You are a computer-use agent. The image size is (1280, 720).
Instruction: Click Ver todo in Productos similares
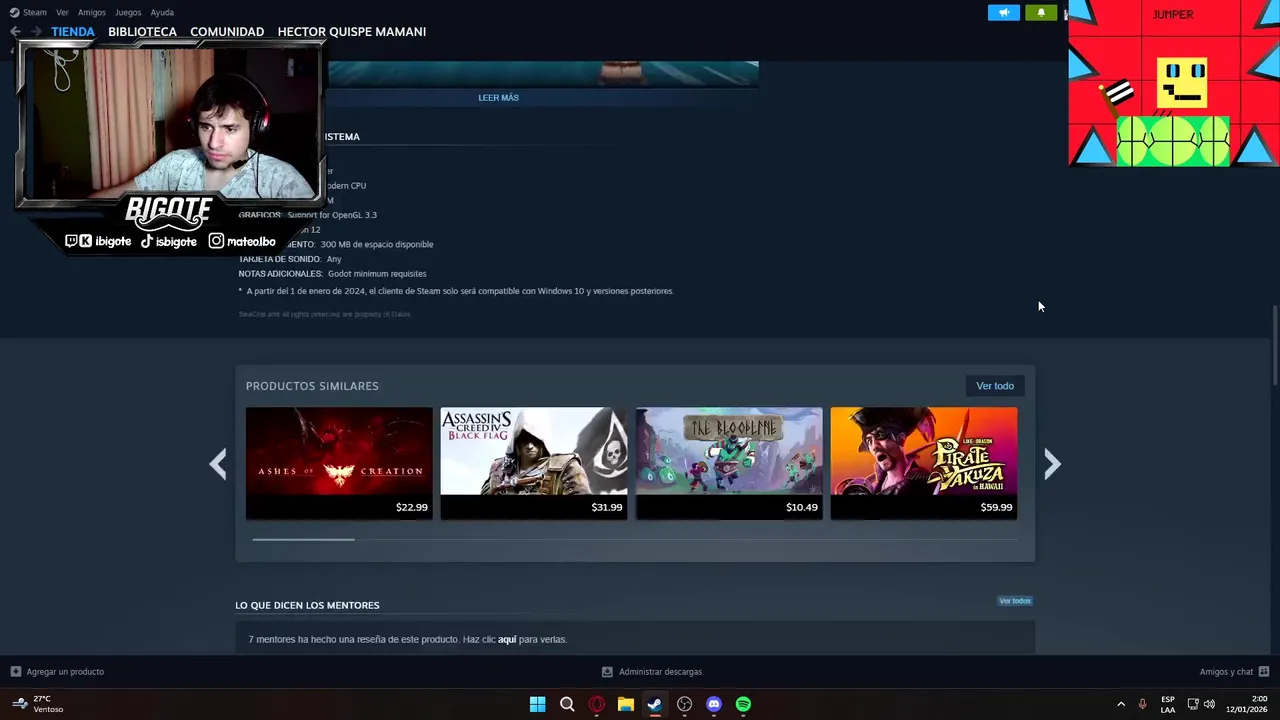pos(995,386)
